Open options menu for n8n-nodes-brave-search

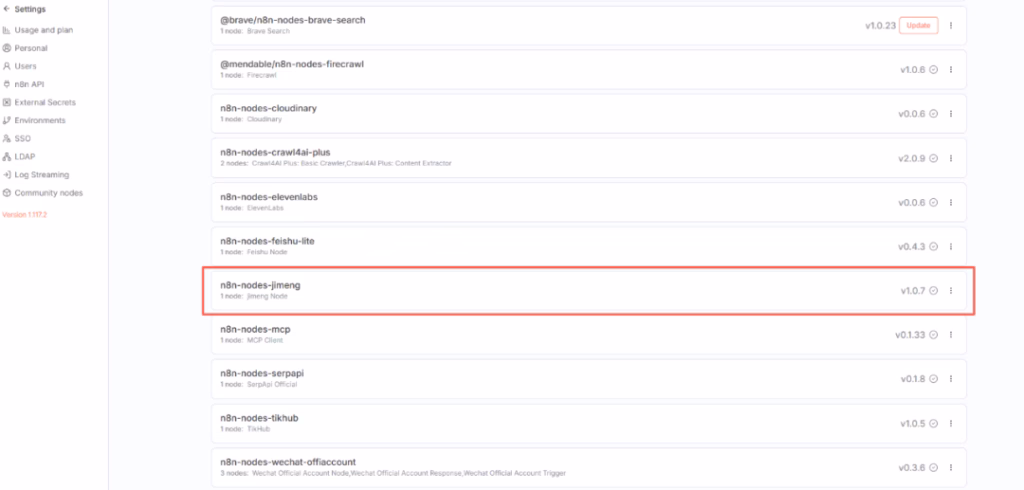(x=950, y=26)
